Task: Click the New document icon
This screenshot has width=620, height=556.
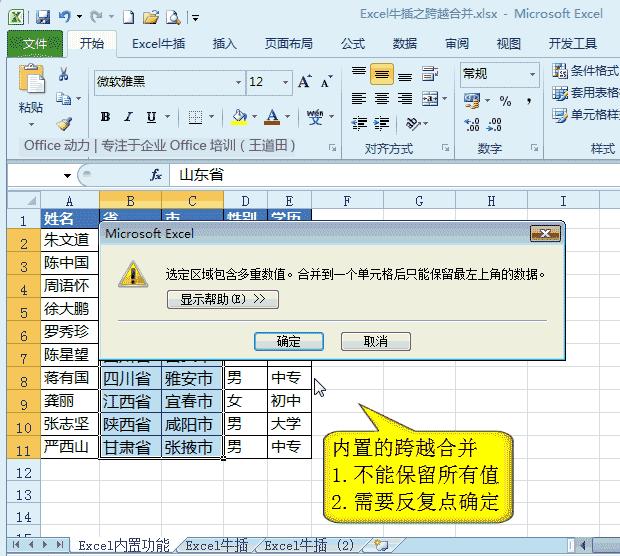Action: pyautogui.click(x=129, y=17)
